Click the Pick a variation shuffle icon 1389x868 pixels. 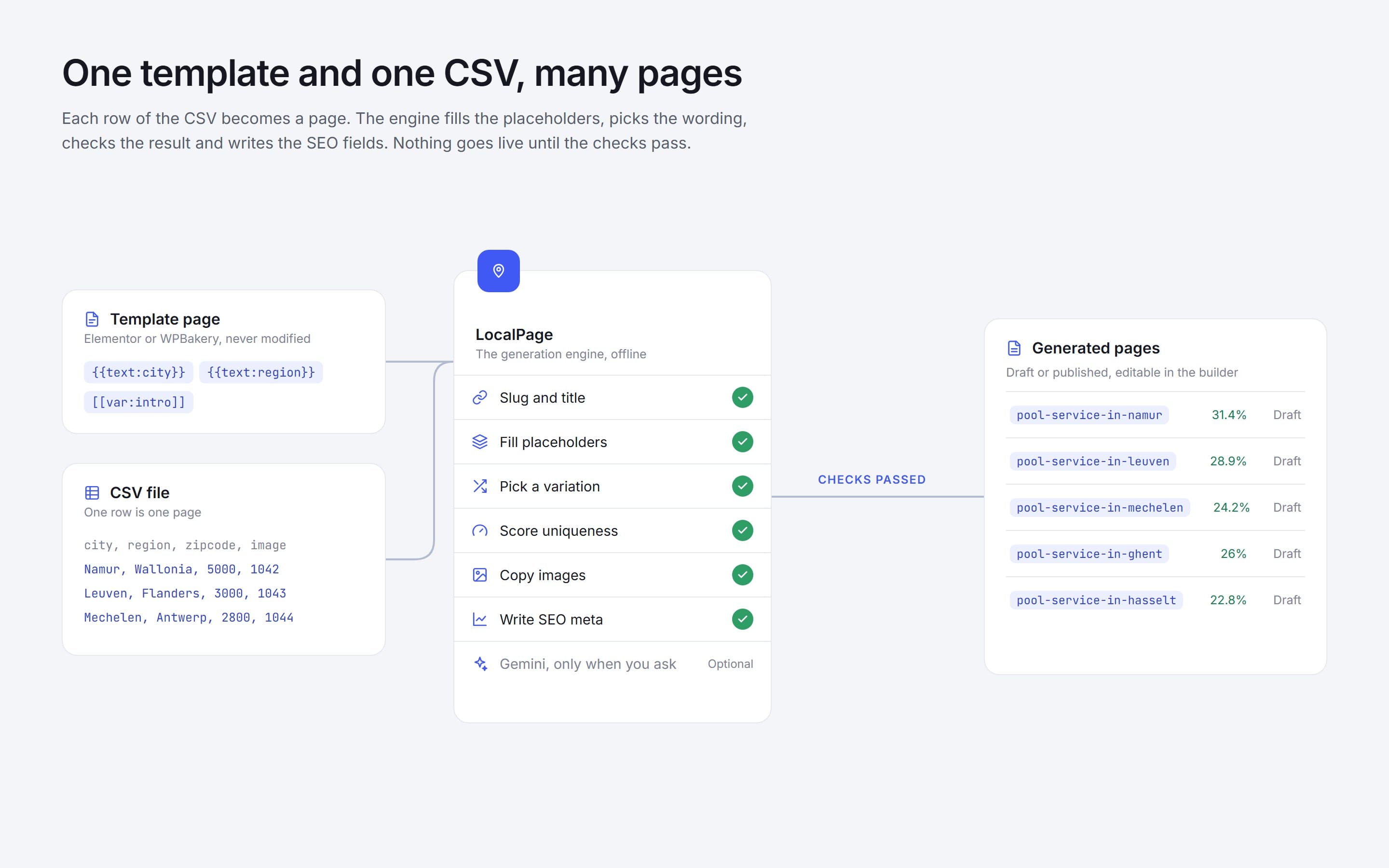coord(480,486)
